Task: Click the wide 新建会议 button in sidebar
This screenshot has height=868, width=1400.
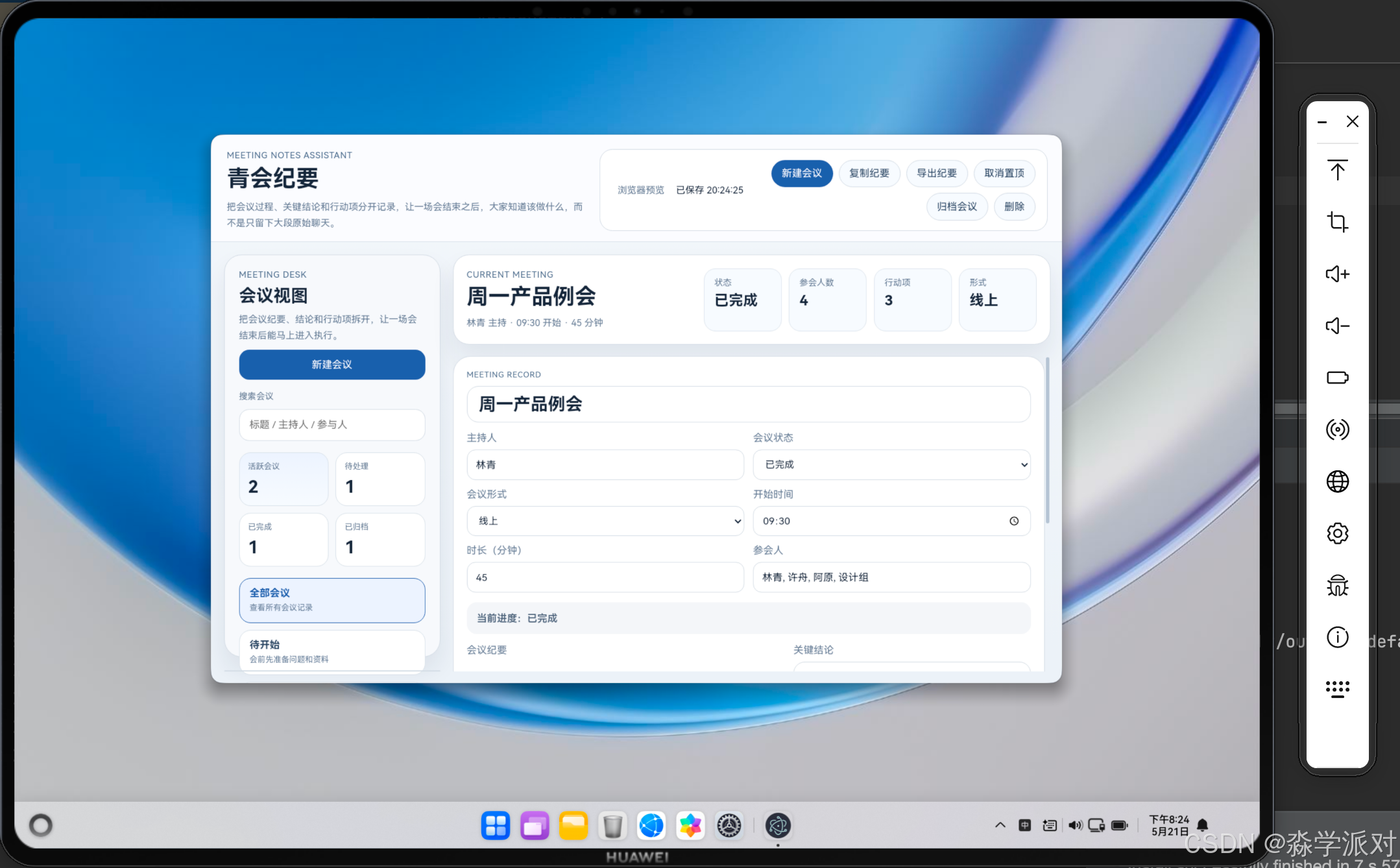Action: pyautogui.click(x=332, y=365)
